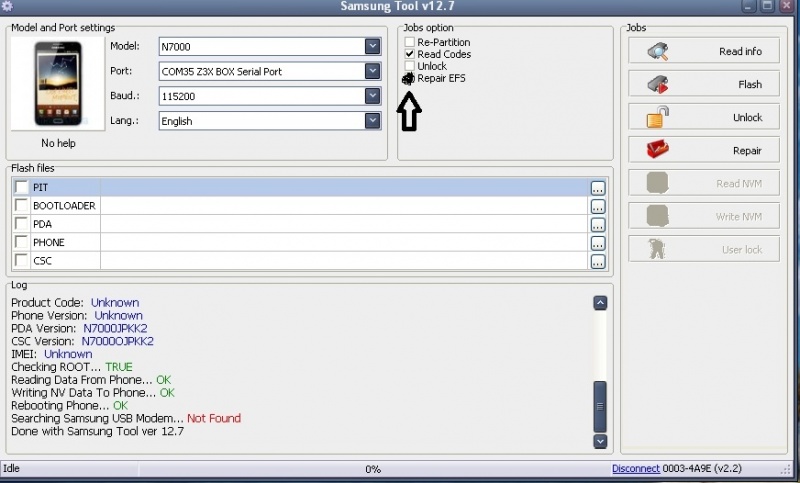Tick the Unlock jobs option checkbox

[409, 66]
